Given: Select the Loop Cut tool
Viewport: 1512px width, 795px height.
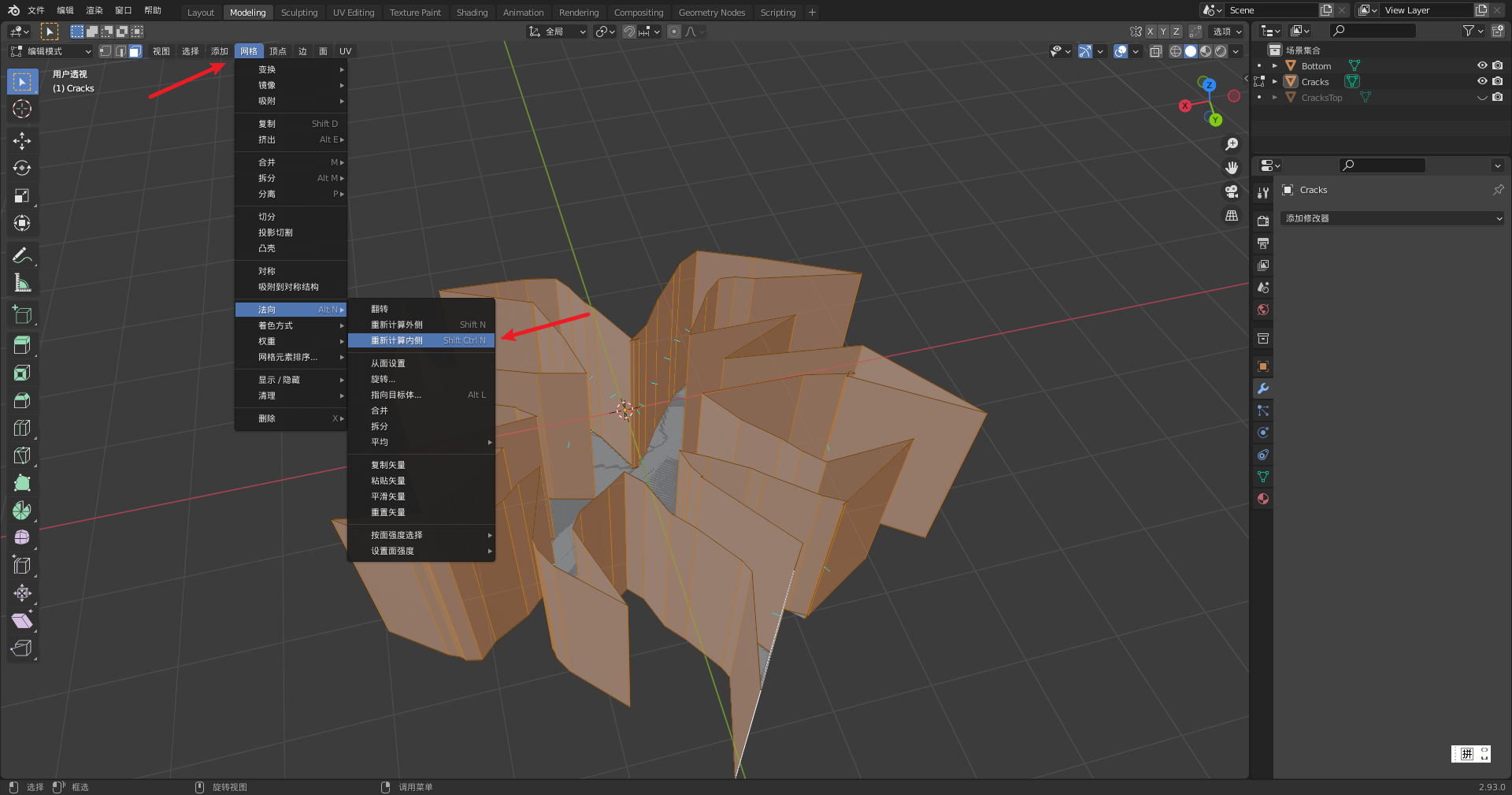Looking at the screenshot, I should [22, 428].
